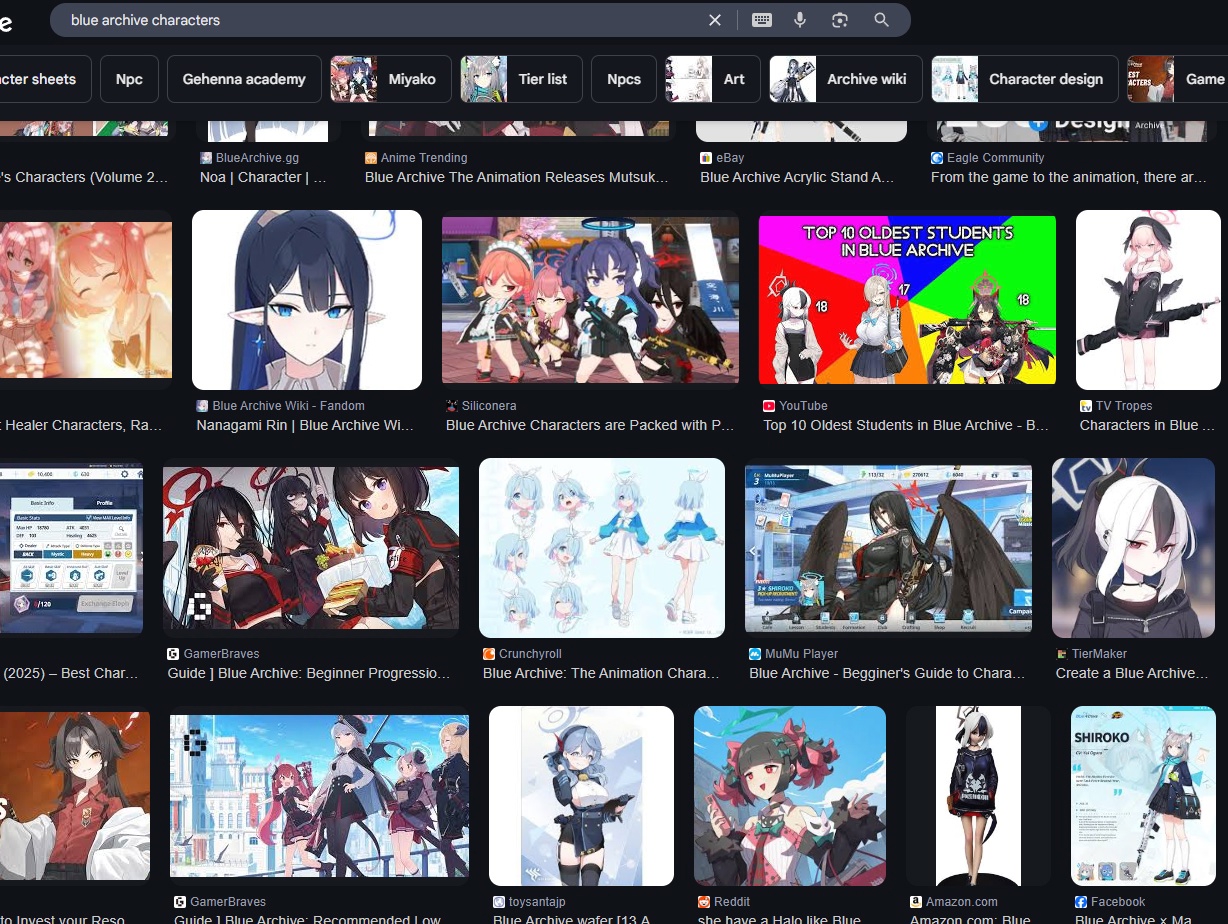
Task: Select the Npc filter chip
Action: [x=129, y=79]
